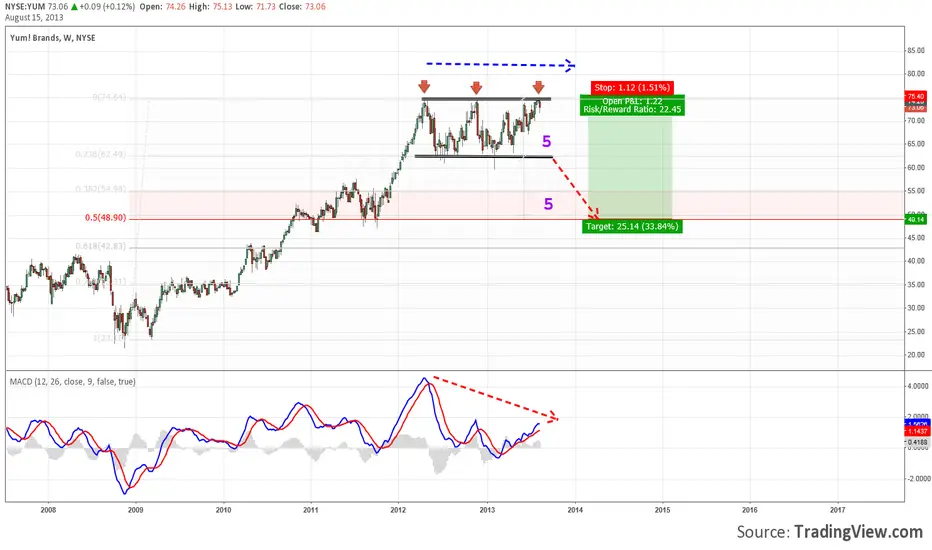This screenshot has width=932, height=550.
Task: Select the 'August 15, 2013' date text
Action: (x=34, y=17)
